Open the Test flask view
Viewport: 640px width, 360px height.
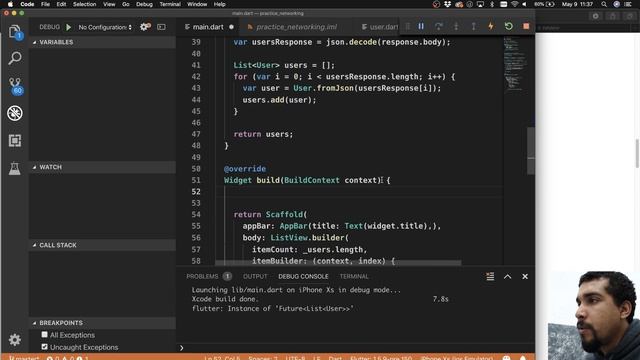click(x=15, y=168)
